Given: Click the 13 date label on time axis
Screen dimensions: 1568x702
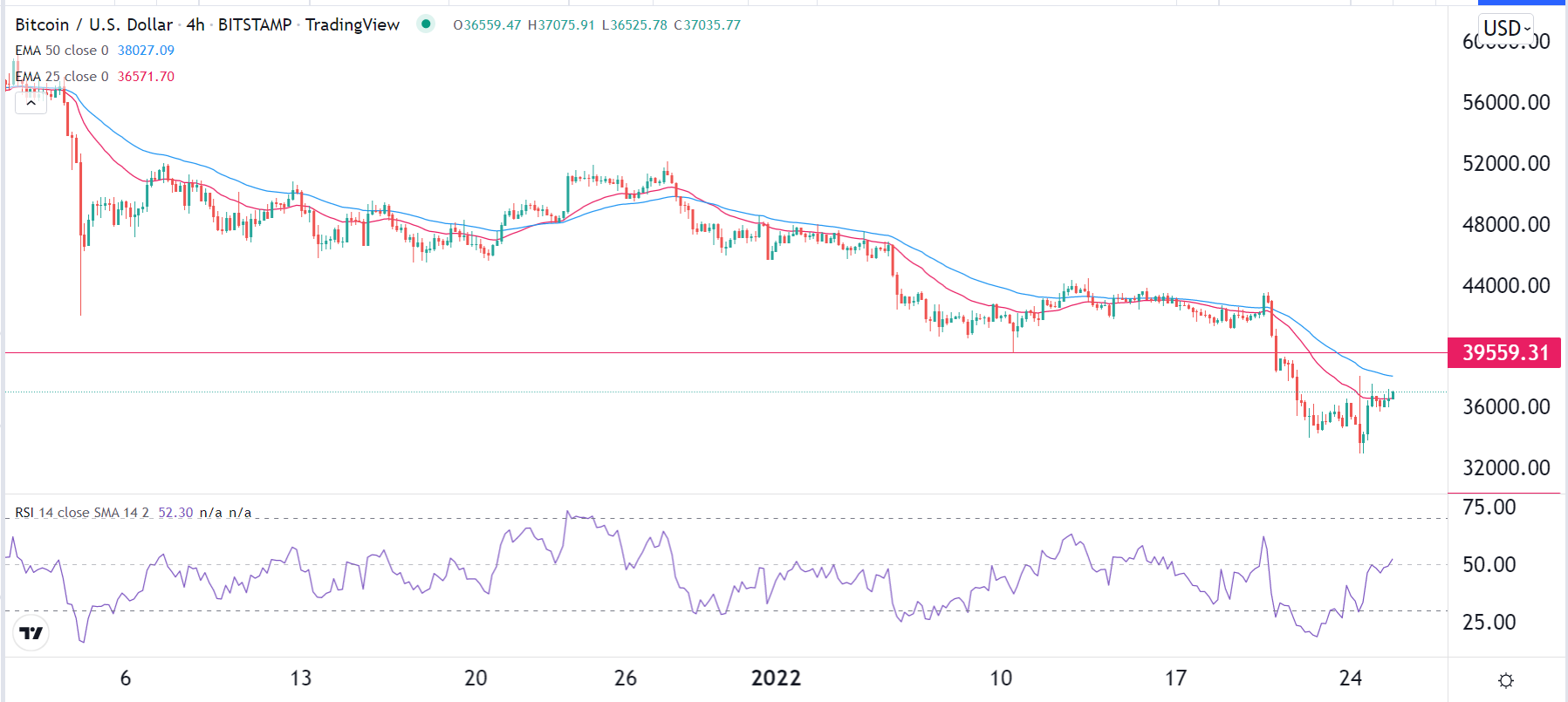Looking at the screenshot, I should 300,678.
